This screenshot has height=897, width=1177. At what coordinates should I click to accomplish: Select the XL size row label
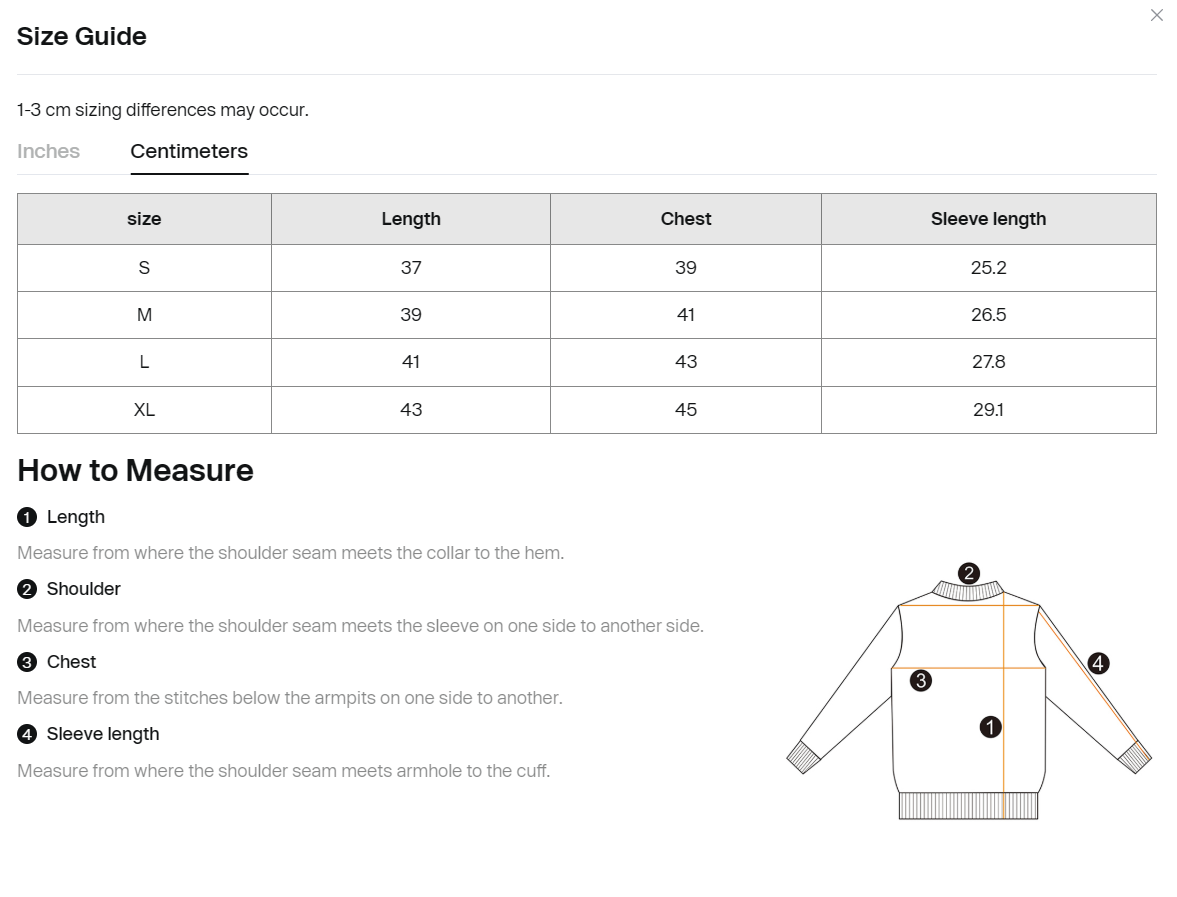pyautogui.click(x=144, y=410)
